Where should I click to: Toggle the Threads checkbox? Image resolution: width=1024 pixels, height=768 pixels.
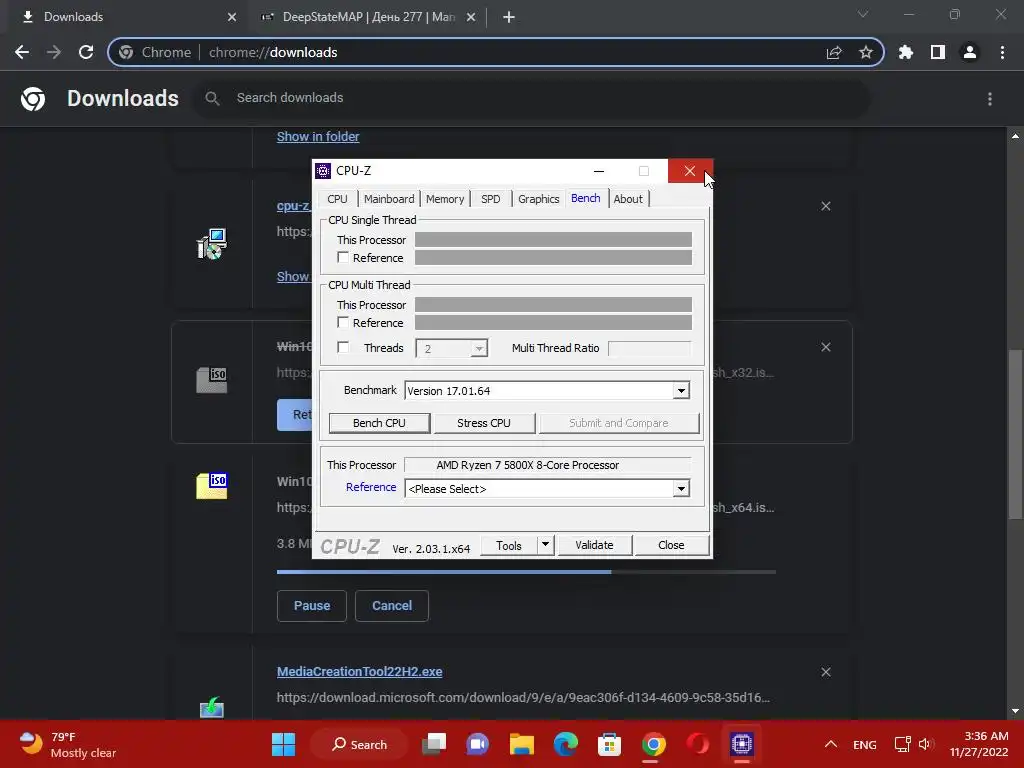point(343,347)
